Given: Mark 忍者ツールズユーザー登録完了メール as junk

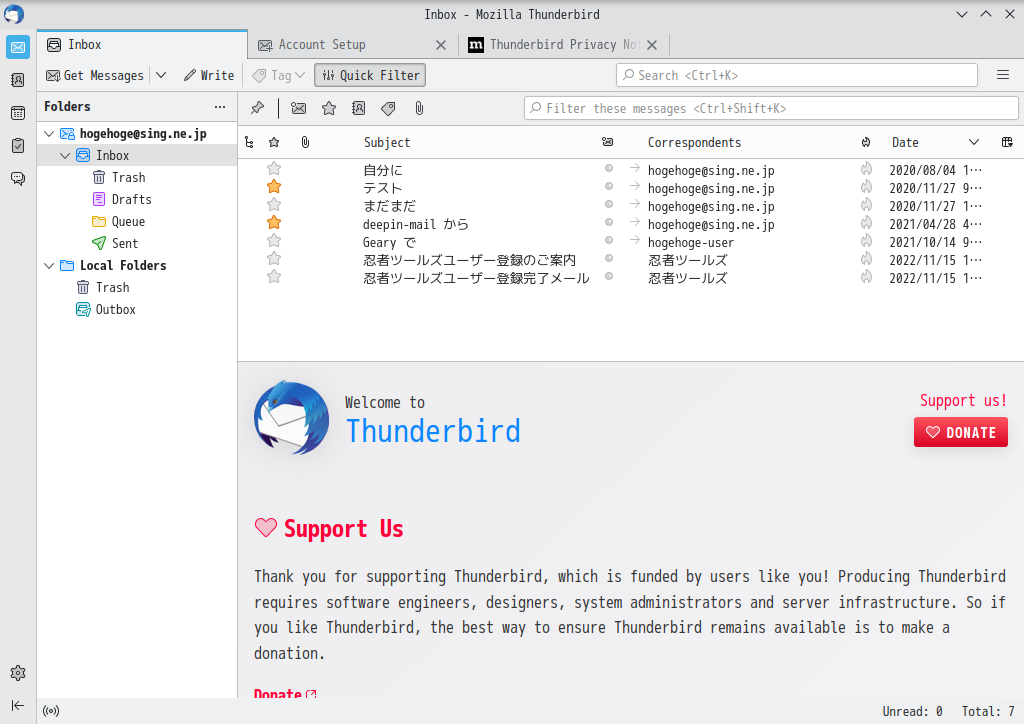Looking at the screenshot, I should pyautogui.click(x=866, y=277).
